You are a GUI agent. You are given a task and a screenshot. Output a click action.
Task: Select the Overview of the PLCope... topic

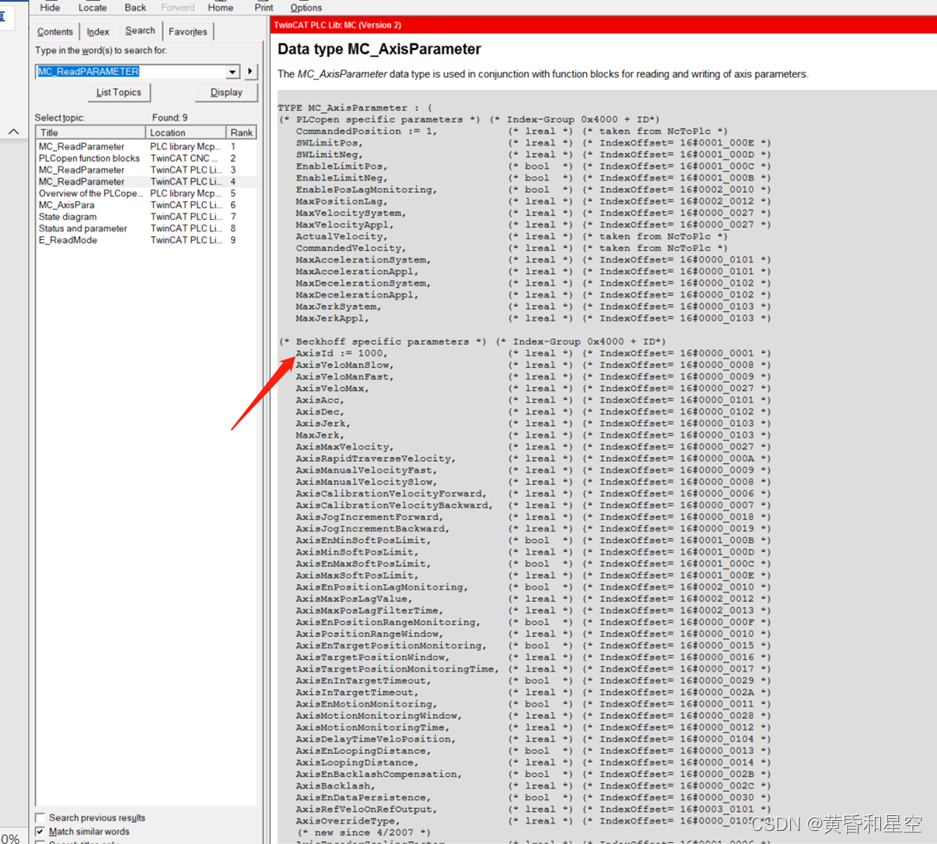tap(146, 193)
